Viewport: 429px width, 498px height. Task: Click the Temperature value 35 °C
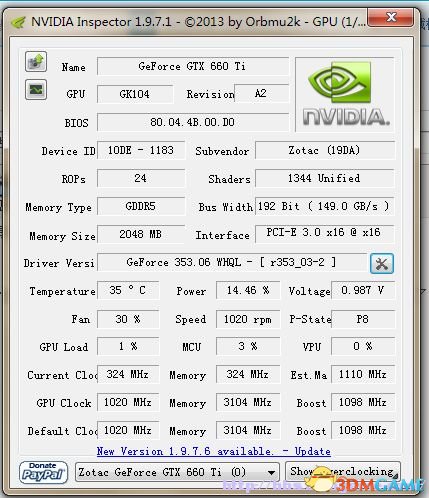tap(128, 290)
